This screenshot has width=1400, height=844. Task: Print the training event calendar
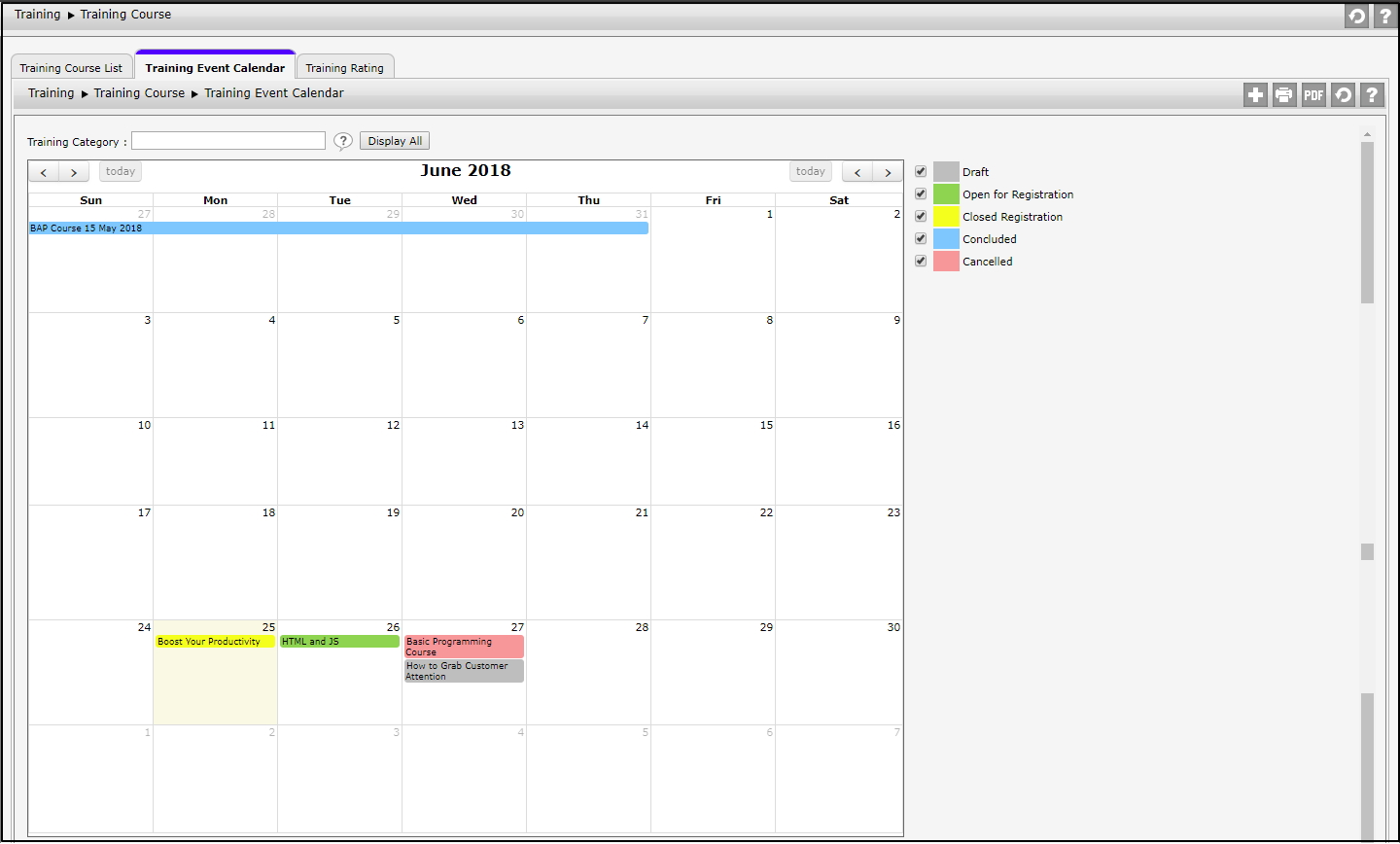[1284, 94]
